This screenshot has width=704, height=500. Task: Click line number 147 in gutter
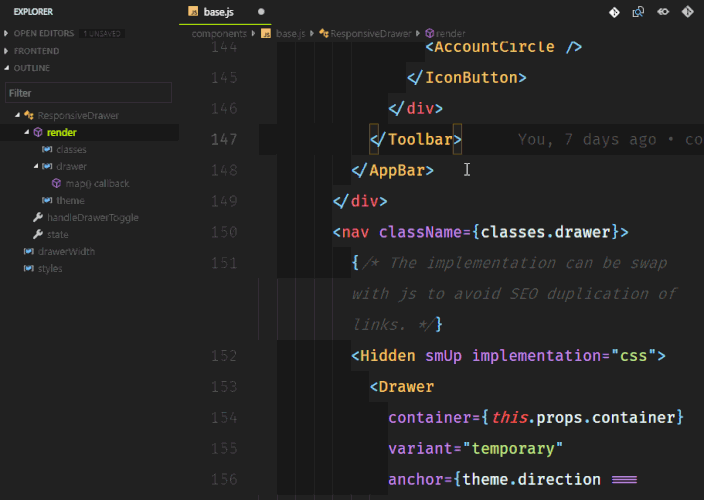click(x=224, y=140)
